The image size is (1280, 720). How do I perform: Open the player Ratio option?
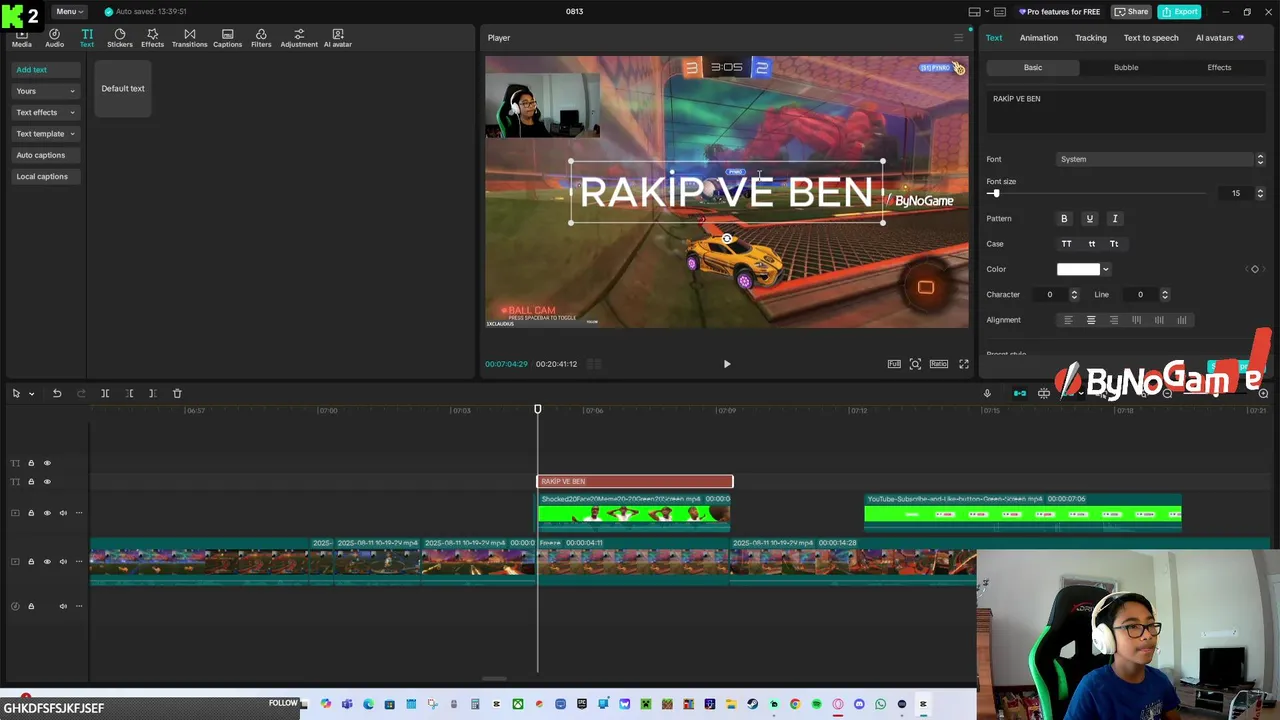coord(939,364)
